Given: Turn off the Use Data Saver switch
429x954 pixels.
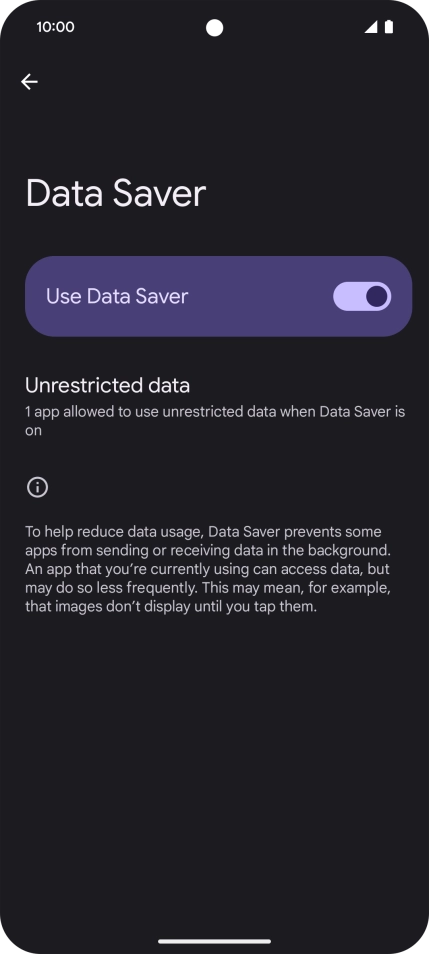Looking at the screenshot, I should 362,296.
